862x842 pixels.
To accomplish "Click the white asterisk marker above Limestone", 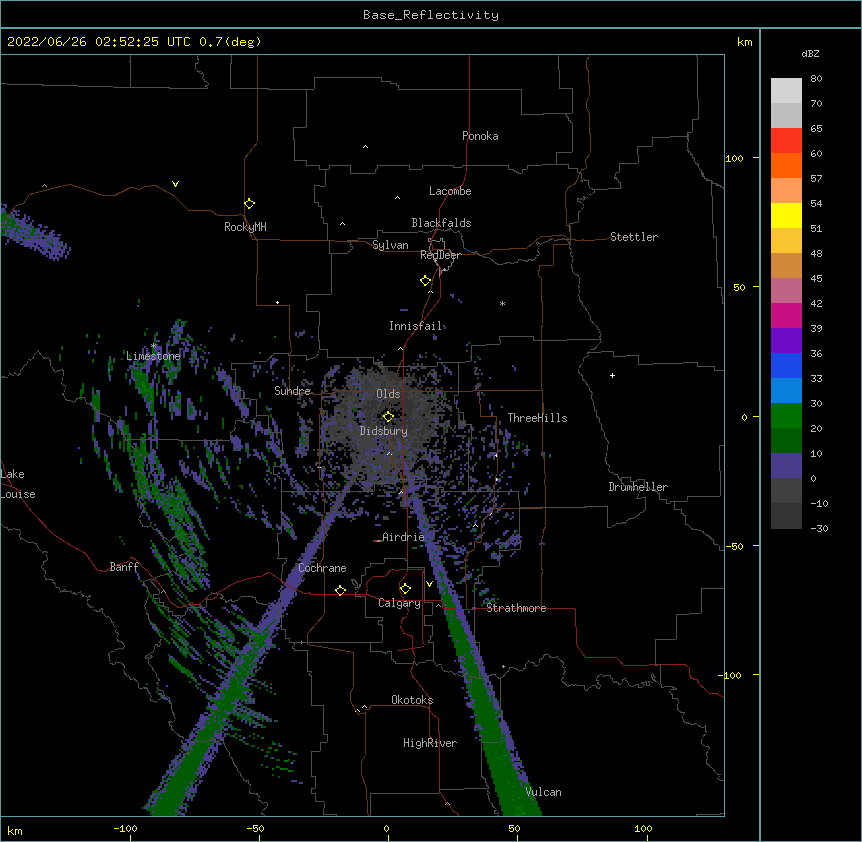I will pyautogui.click(x=153, y=346).
